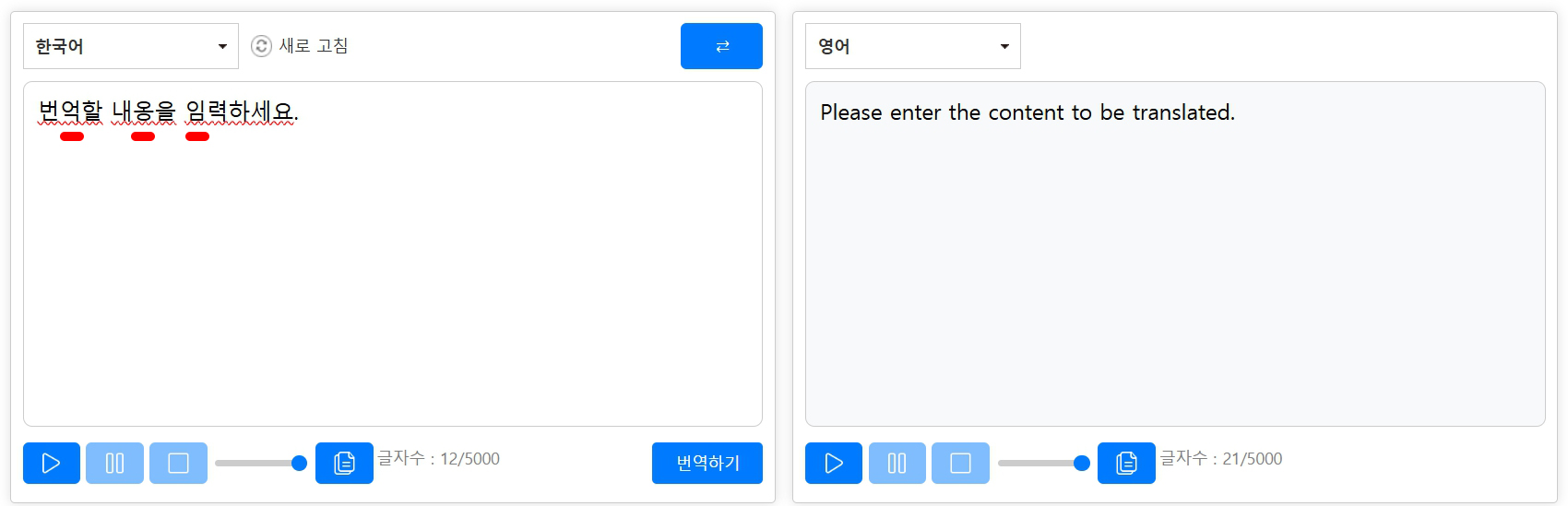Click the underlined word 임력하세요

tap(240, 112)
